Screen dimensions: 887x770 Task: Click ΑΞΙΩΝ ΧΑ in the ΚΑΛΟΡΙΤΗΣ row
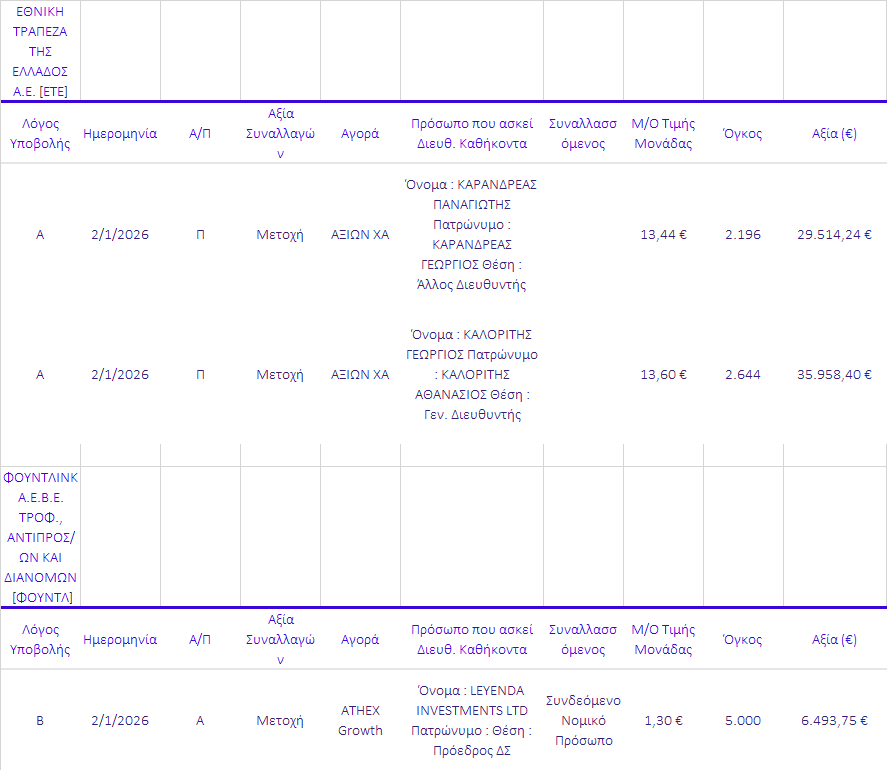point(360,375)
